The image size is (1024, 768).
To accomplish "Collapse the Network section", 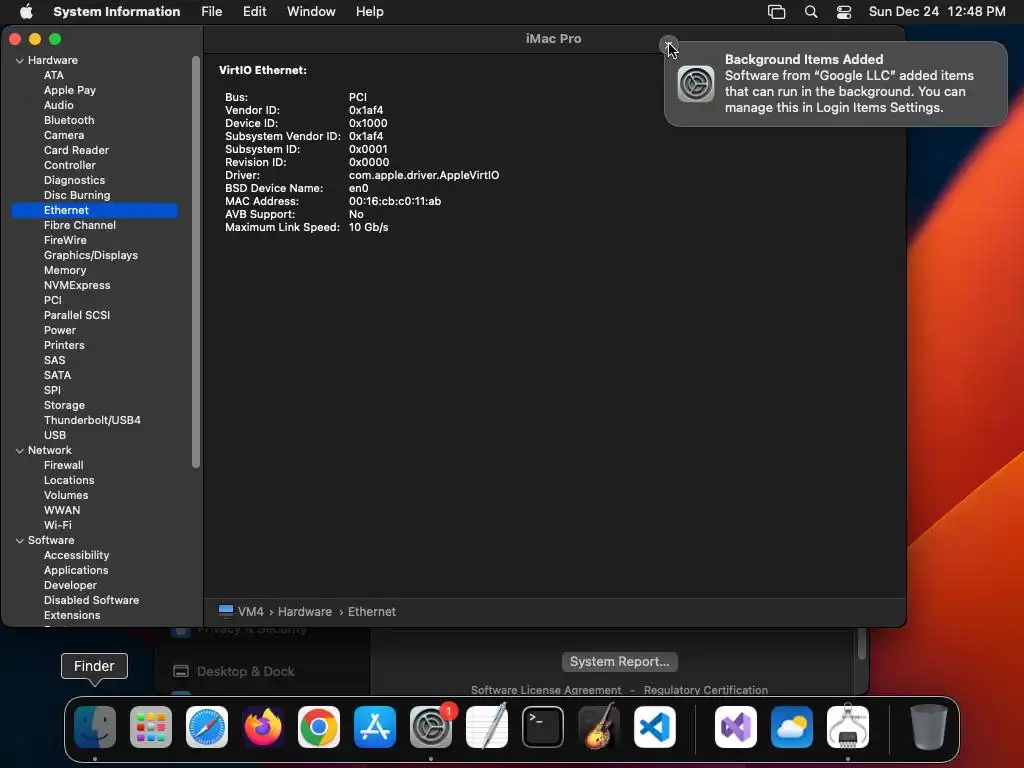I will pos(20,450).
